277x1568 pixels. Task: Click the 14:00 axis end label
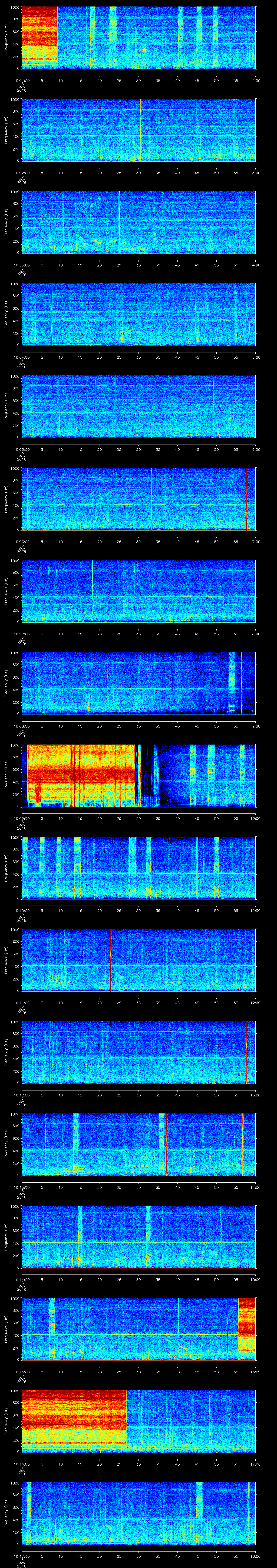[x=255, y=1187]
